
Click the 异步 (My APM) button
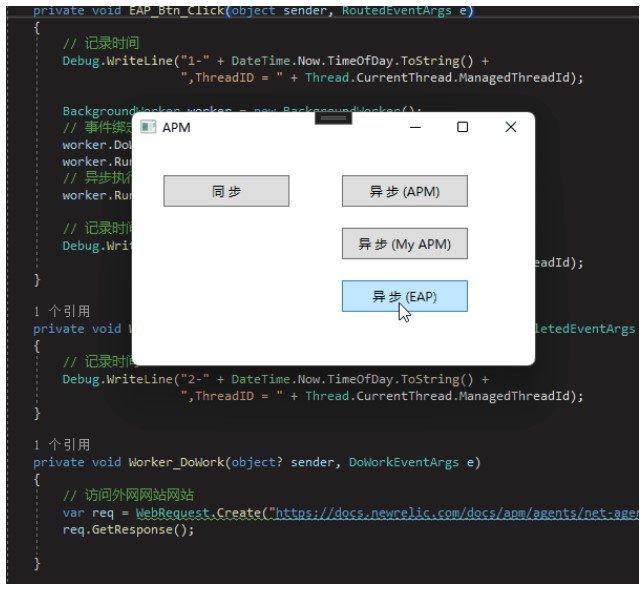coord(405,244)
